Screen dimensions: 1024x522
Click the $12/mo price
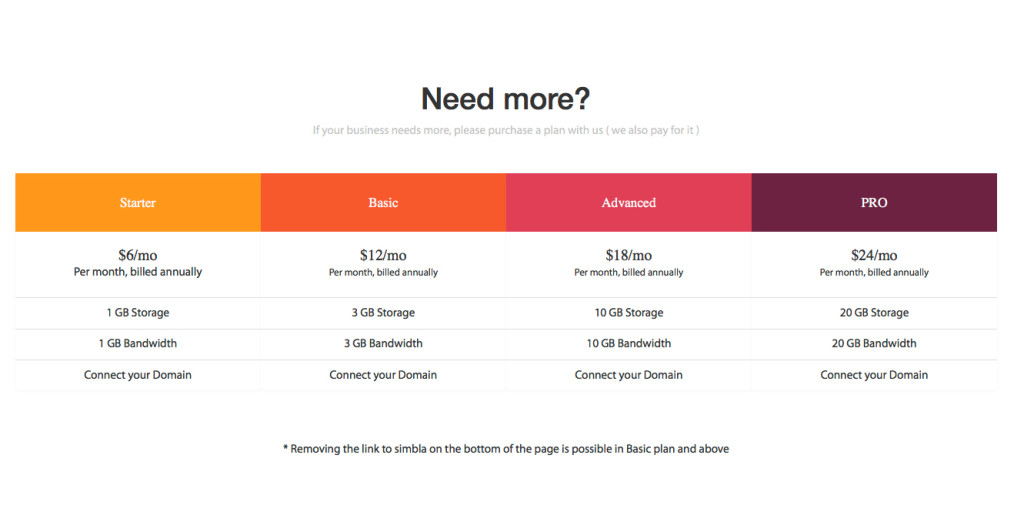tap(383, 255)
